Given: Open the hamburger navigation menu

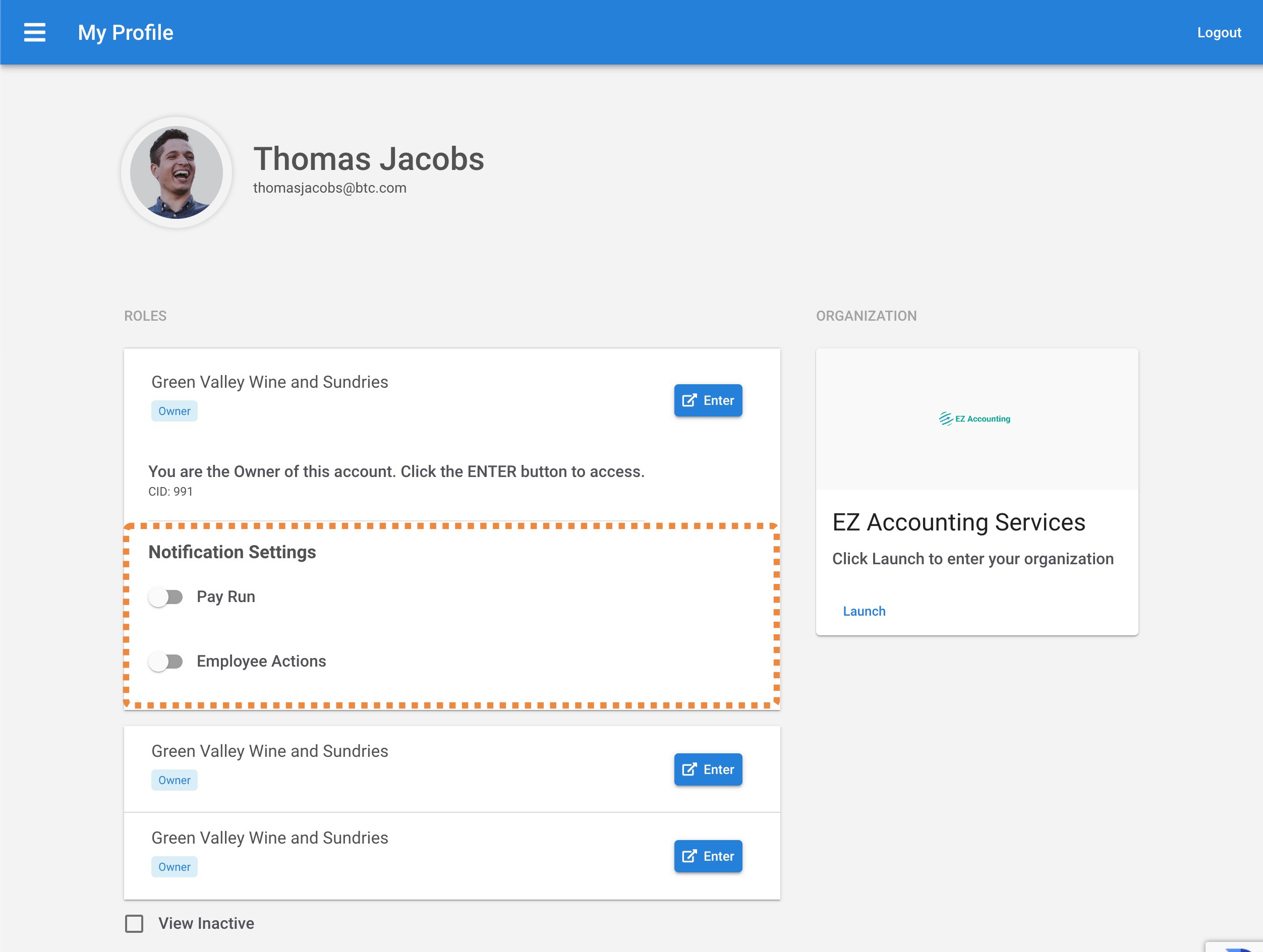Looking at the screenshot, I should (x=34, y=33).
